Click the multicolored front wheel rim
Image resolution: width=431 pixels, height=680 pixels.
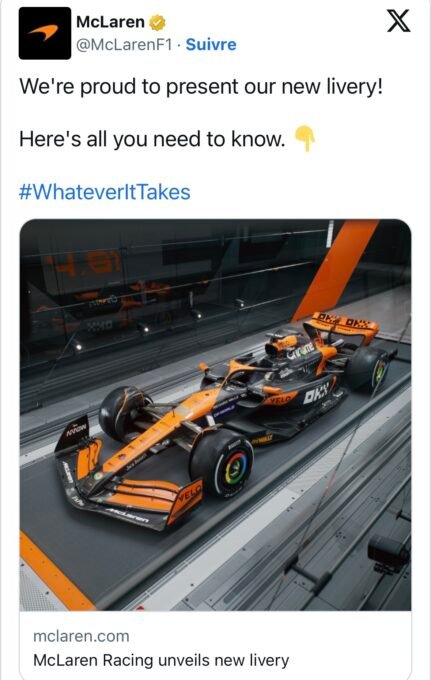click(235, 469)
